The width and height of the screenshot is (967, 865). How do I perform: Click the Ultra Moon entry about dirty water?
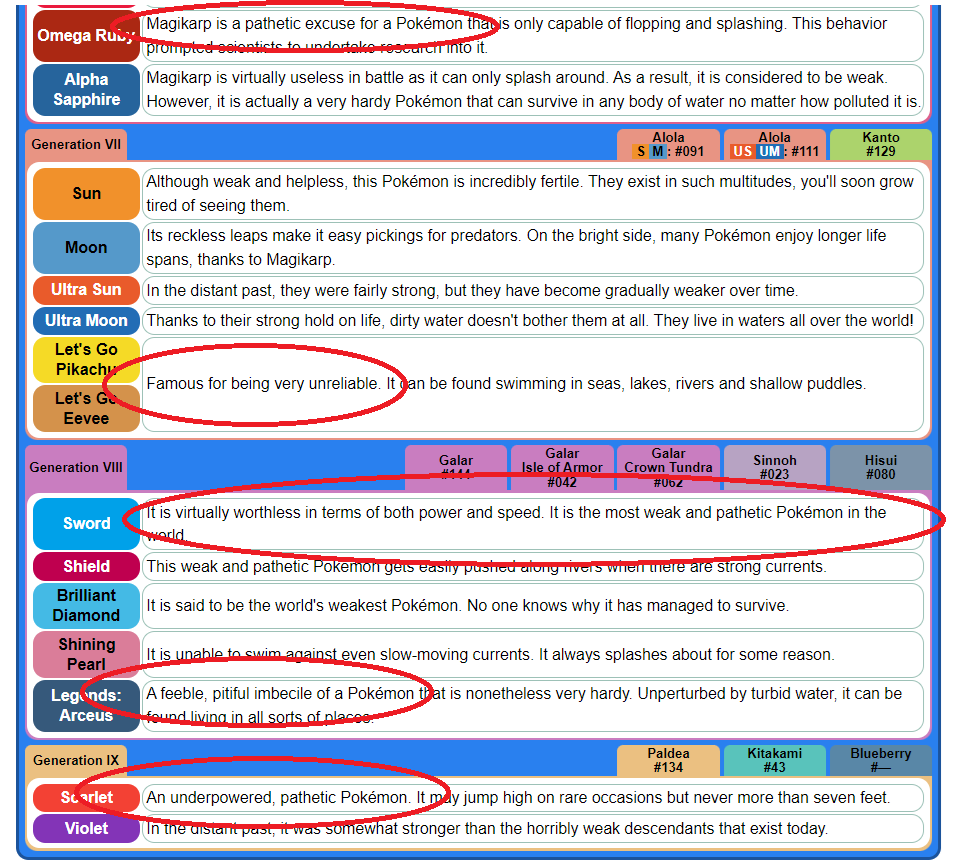[533, 321]
